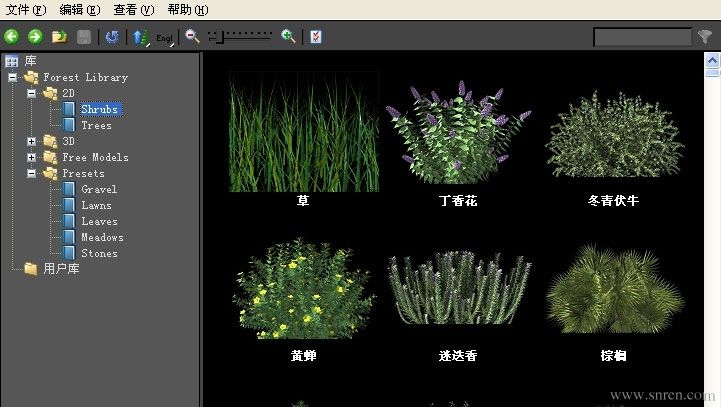Click the grayed save disk icon
The height and width of the screenshot is (407, 721).
pyautogui.click(x=84, y=37)
